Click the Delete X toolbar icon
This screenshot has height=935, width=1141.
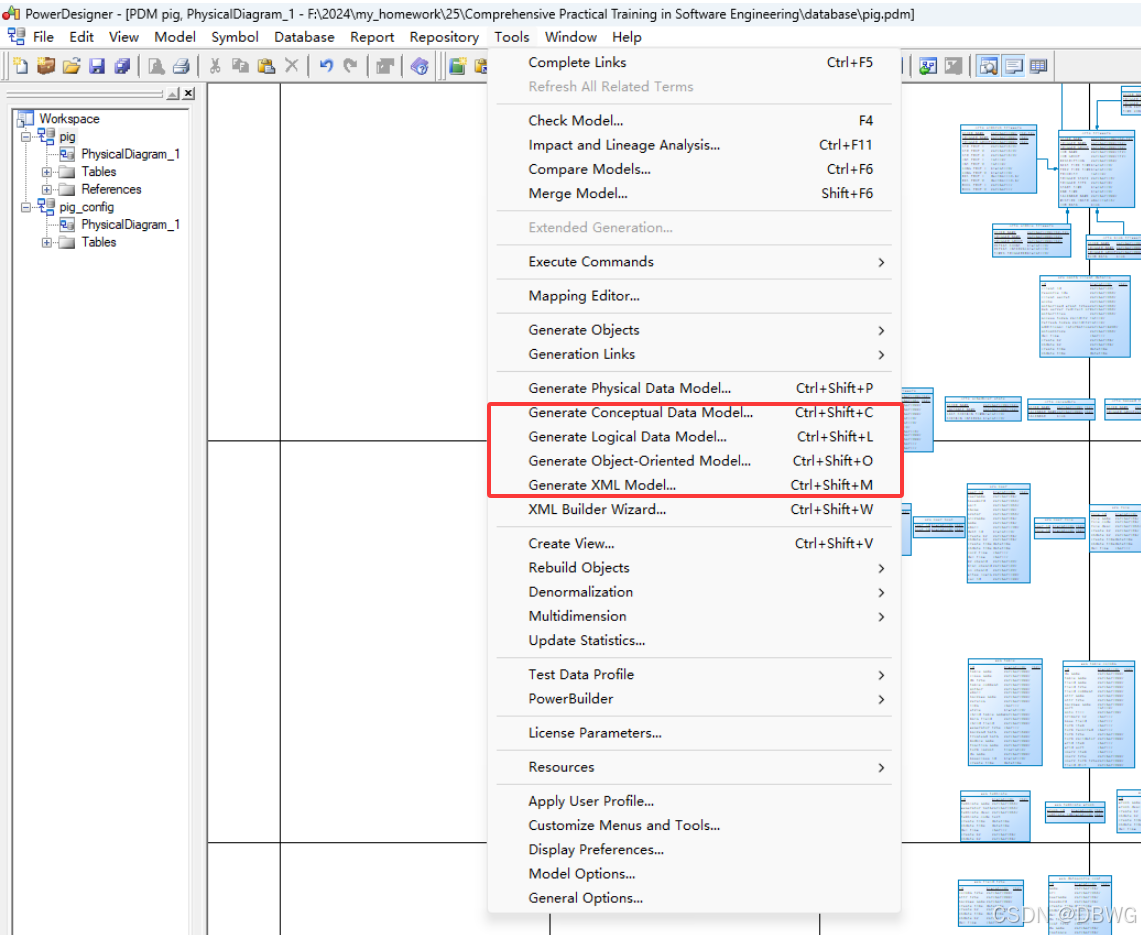pos(292,66)
